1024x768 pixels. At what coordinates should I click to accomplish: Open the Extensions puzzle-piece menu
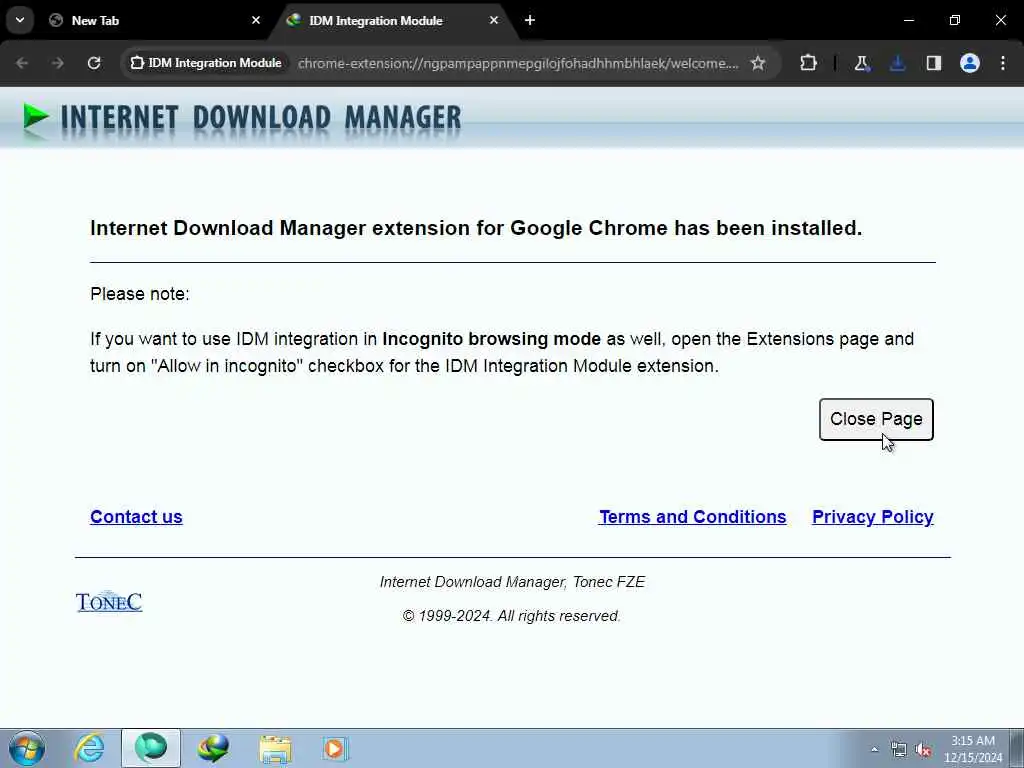[x=808, y=63]
